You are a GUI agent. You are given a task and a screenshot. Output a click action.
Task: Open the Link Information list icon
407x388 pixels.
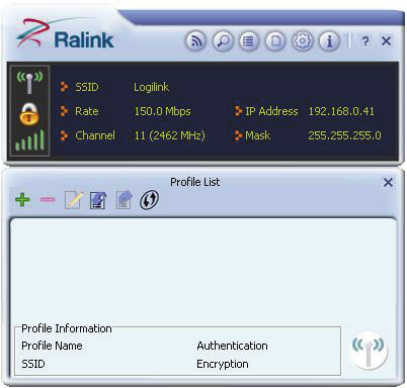[249, 41]
